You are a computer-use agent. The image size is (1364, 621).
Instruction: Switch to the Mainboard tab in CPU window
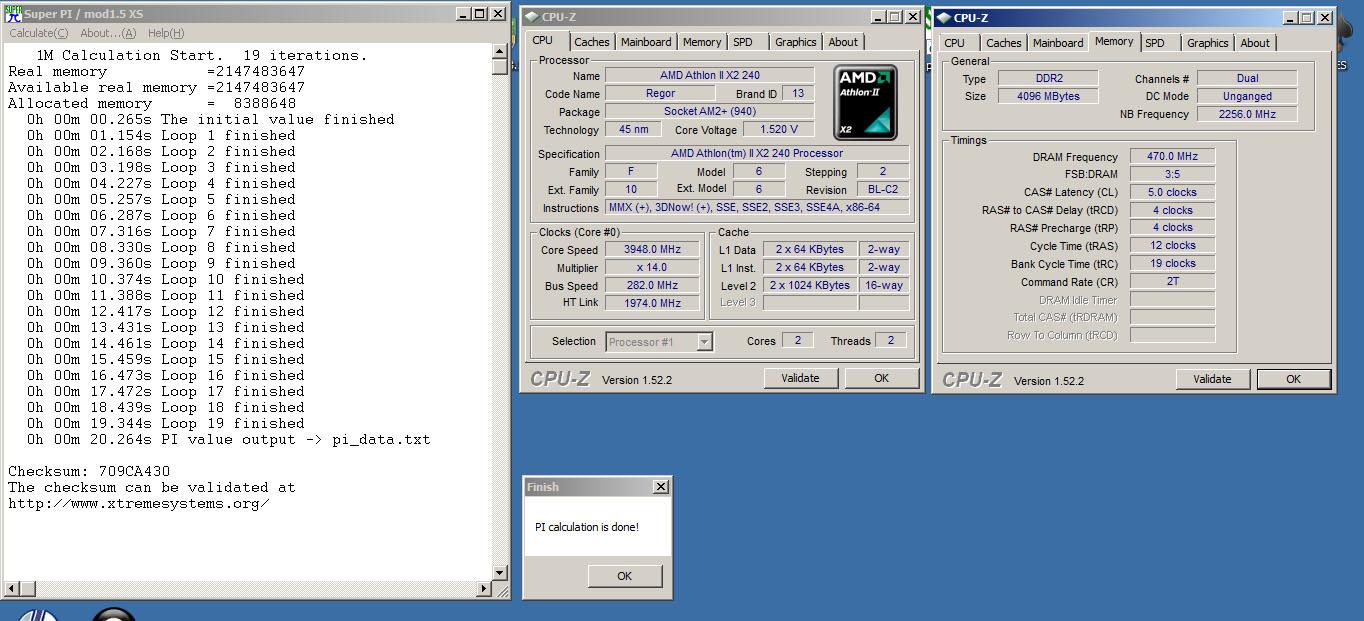[646, 42]
